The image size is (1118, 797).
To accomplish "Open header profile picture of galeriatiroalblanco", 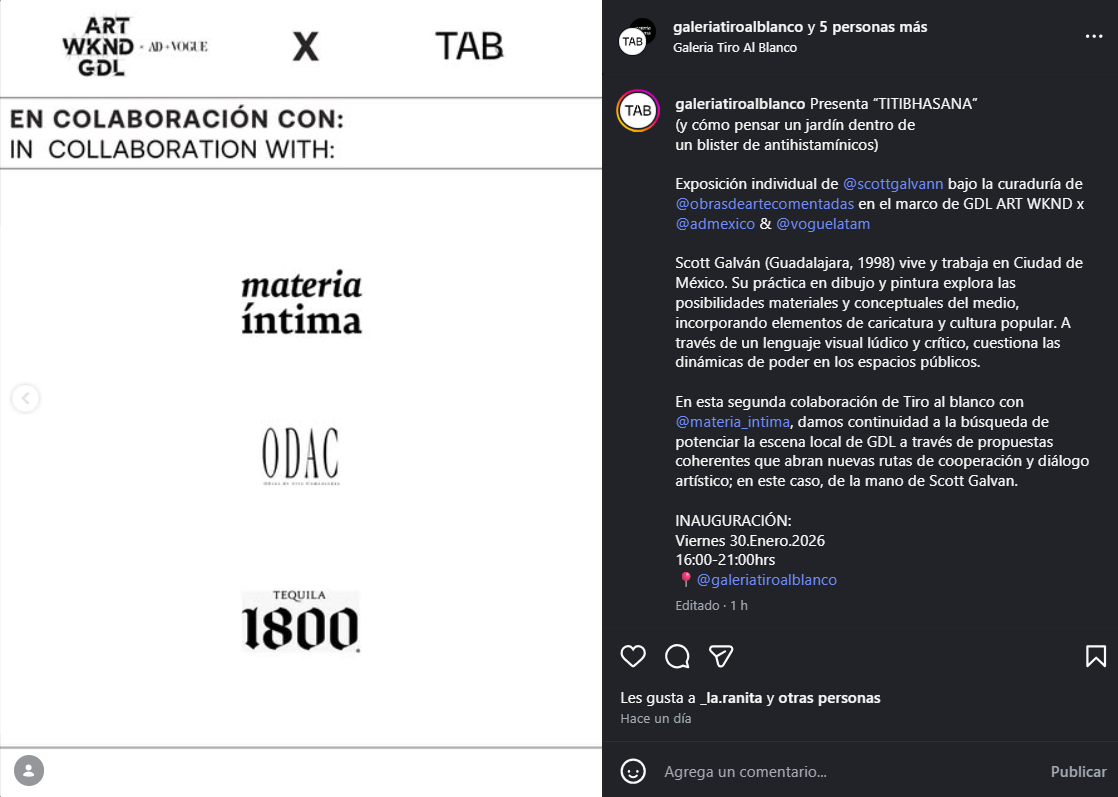I will pos(636,37).
